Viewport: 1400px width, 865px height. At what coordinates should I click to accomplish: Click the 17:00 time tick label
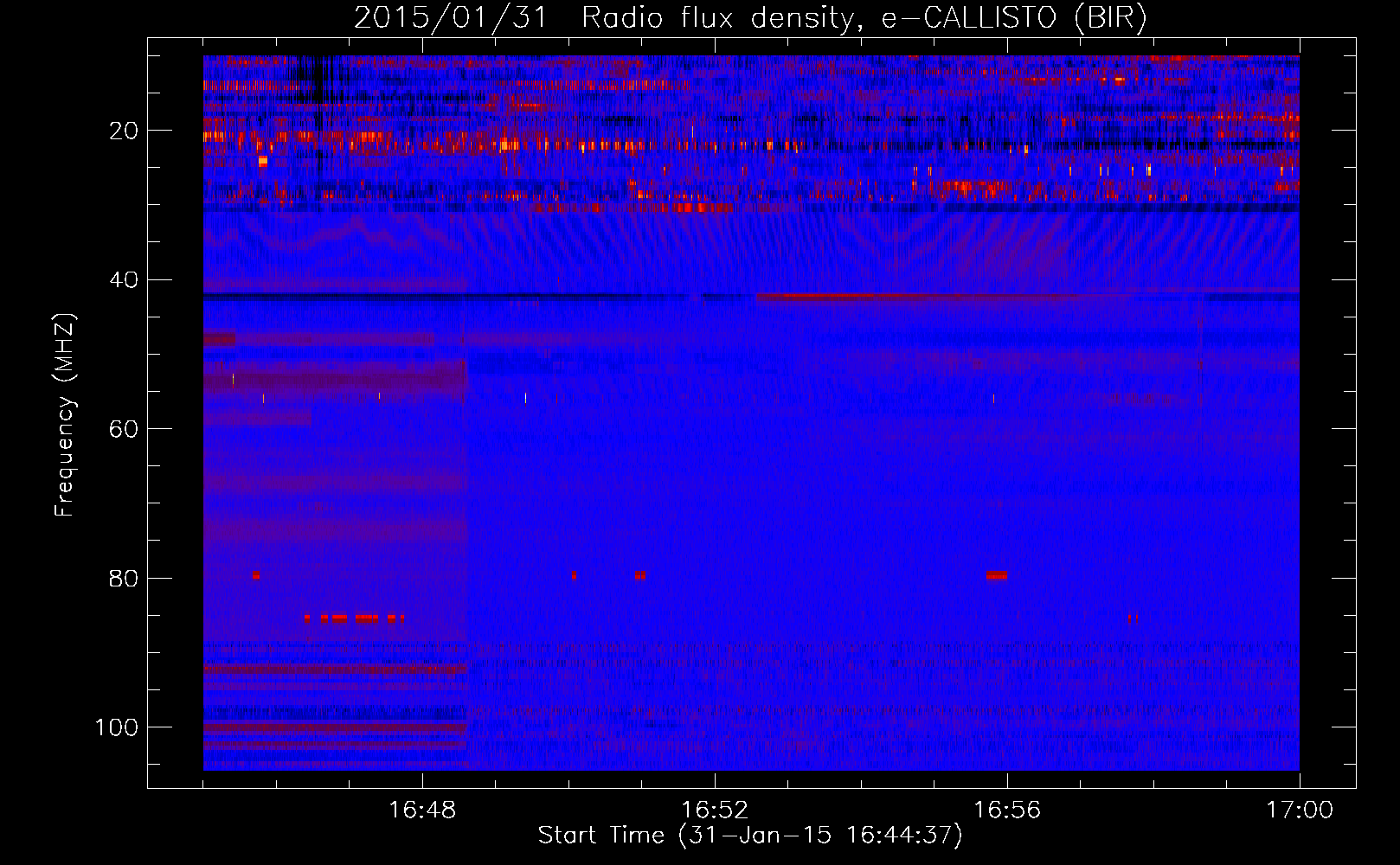tap(1300, 810)
